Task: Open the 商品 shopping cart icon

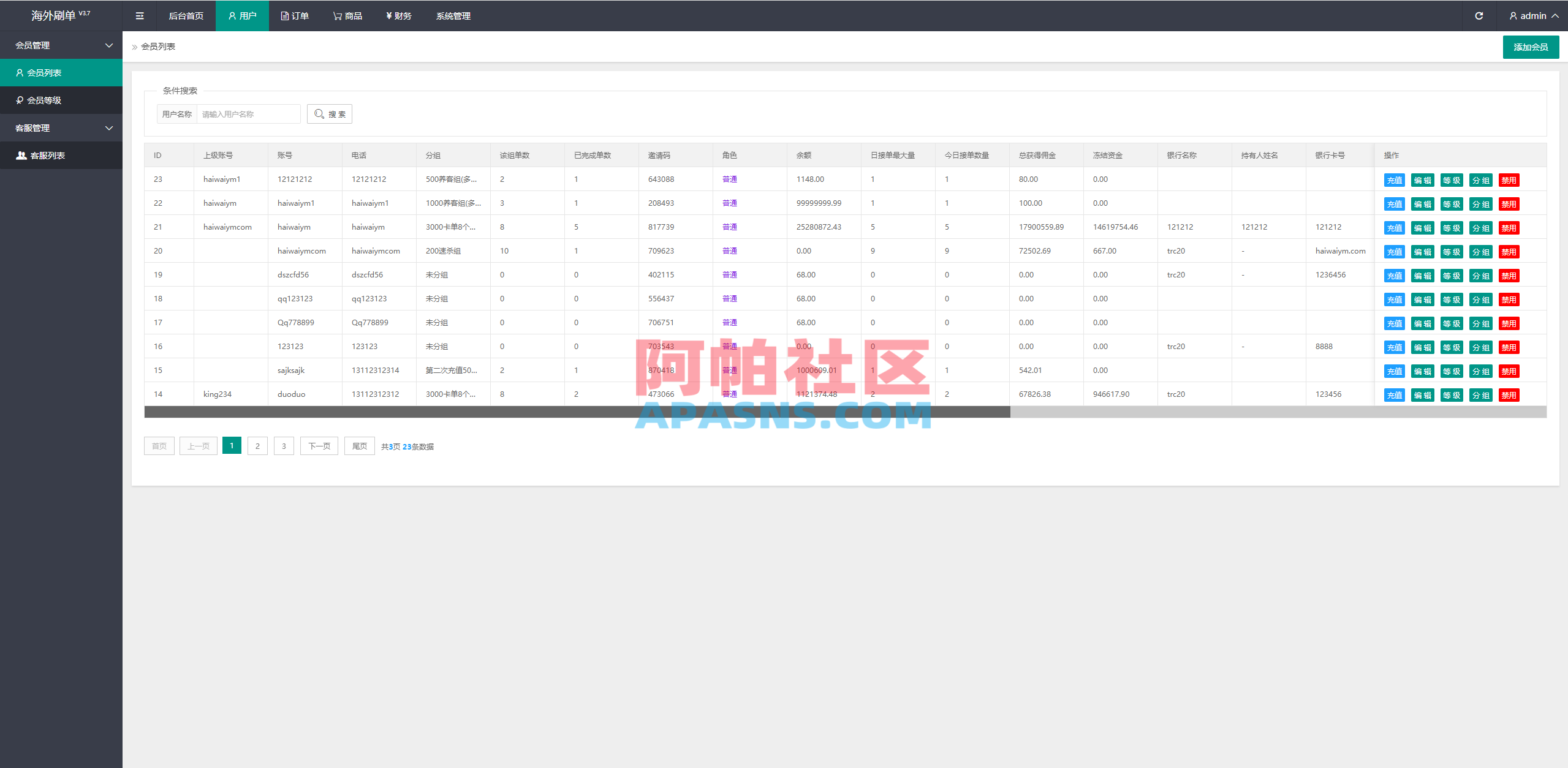Action: point(336,16)
